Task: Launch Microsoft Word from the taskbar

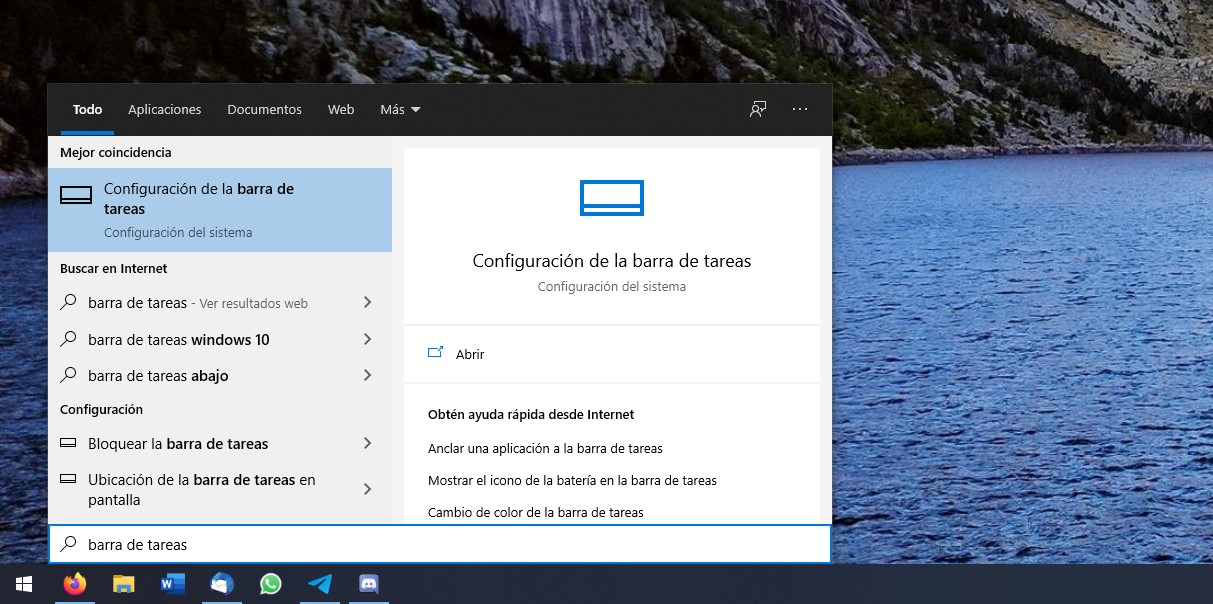Action: pyautogui.click(x=172, y=584)
